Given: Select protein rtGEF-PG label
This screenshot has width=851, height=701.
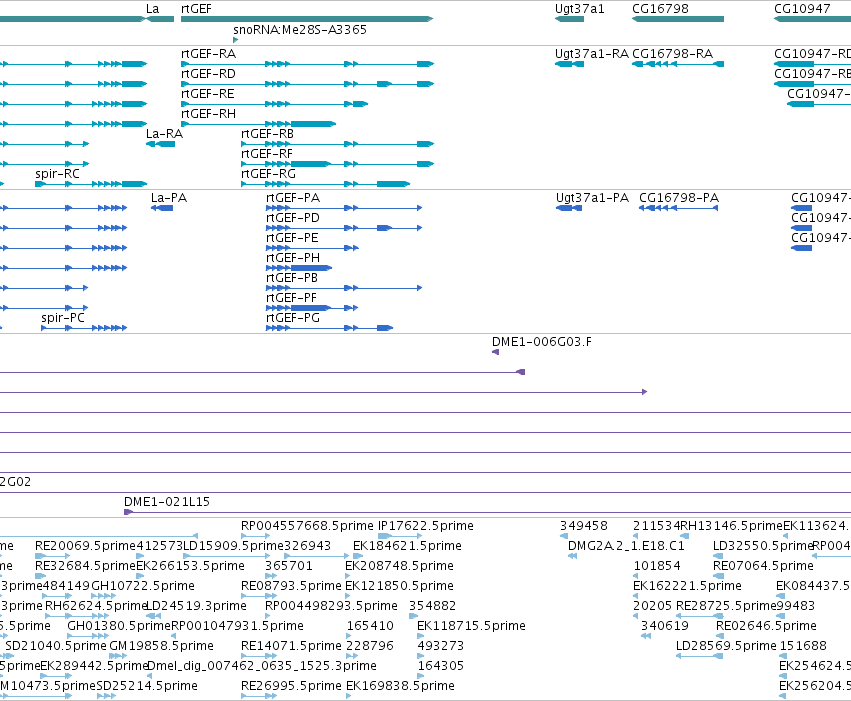Looking at the screenshot, I should 293,318.
